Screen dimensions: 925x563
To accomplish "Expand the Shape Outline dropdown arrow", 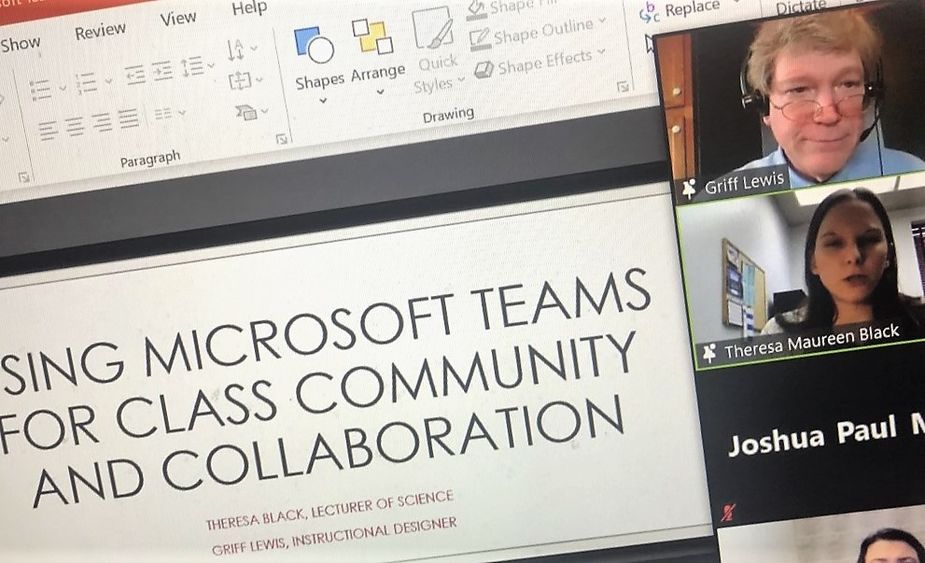I will [x=602, y=21].
